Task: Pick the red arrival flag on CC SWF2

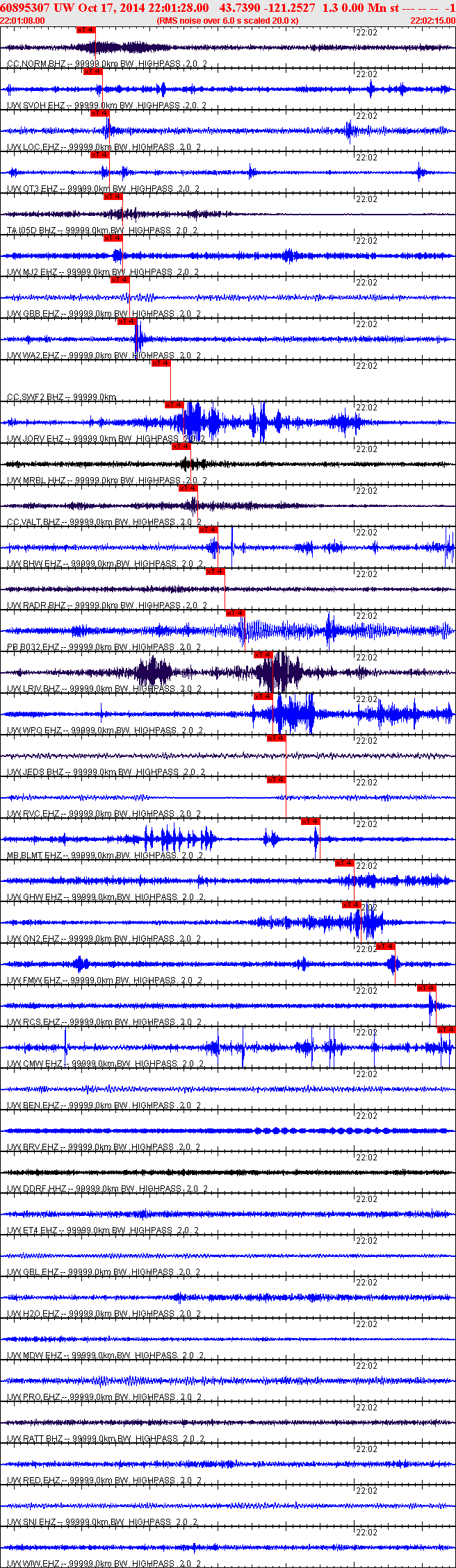Action: click(x=161, y=363)
